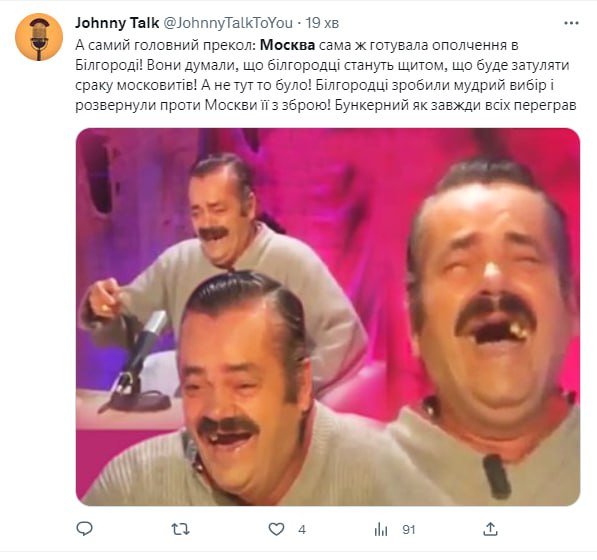Click the share upload arrow icon
Viewport: 597px width, 560px height.
[x=490, y=529]
